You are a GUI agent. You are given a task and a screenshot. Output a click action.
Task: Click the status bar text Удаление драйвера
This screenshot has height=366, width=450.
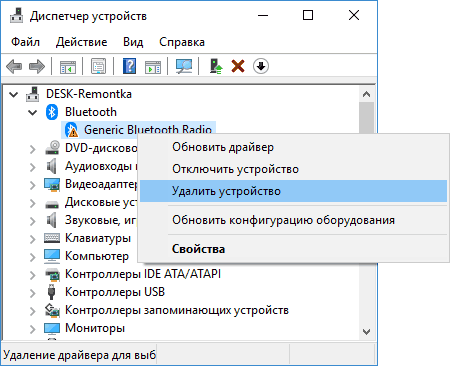tap(80, 355)
